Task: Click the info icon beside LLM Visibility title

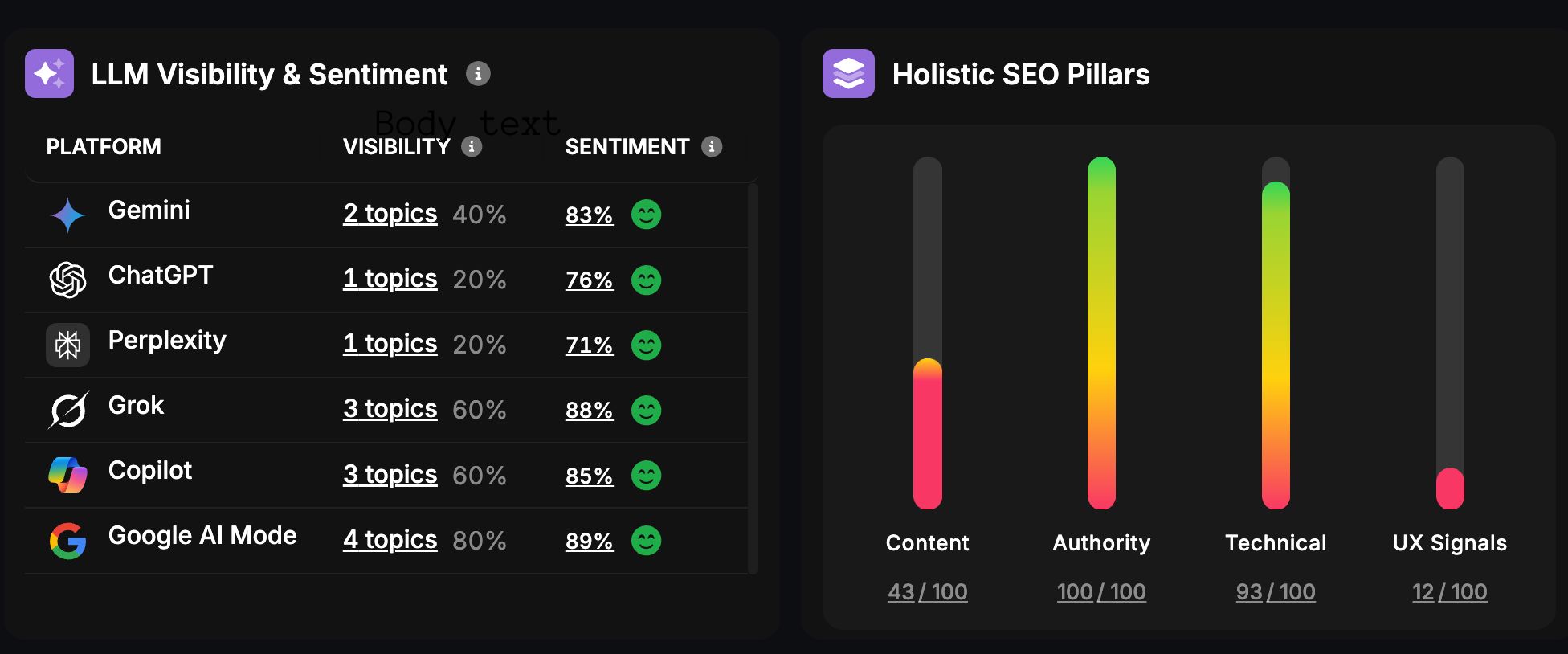Action: (x=478, y=74)
